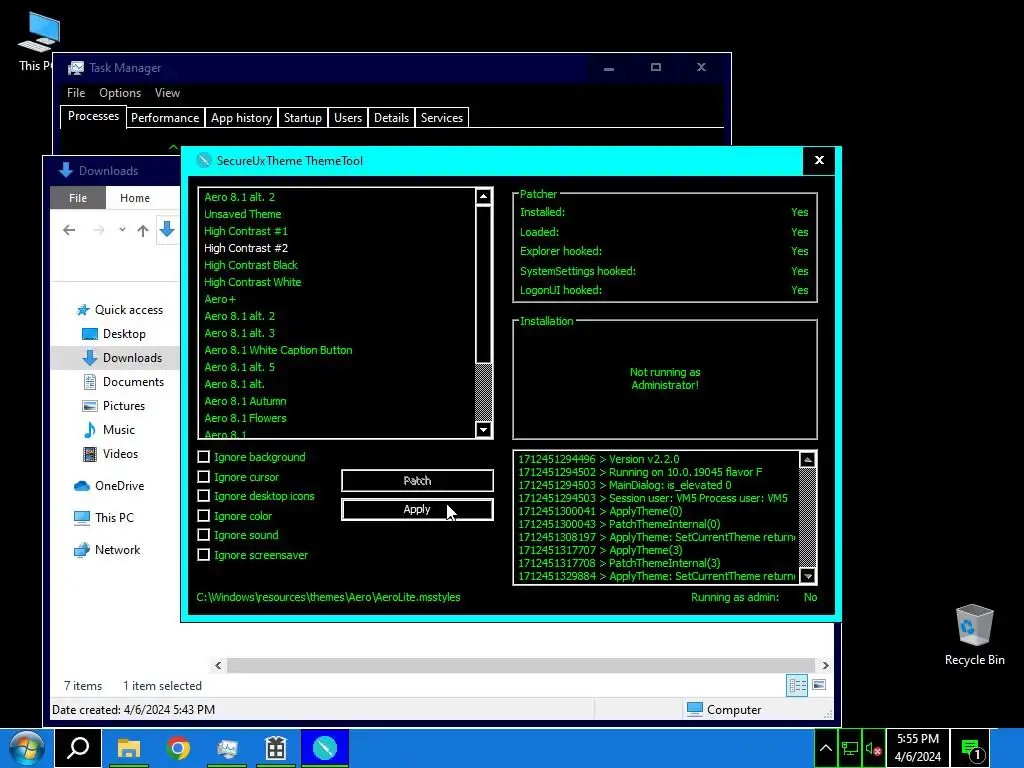Switch Explorer to details view icon
This screenshot has height=768, width=1024.
(x=797, y=685)
